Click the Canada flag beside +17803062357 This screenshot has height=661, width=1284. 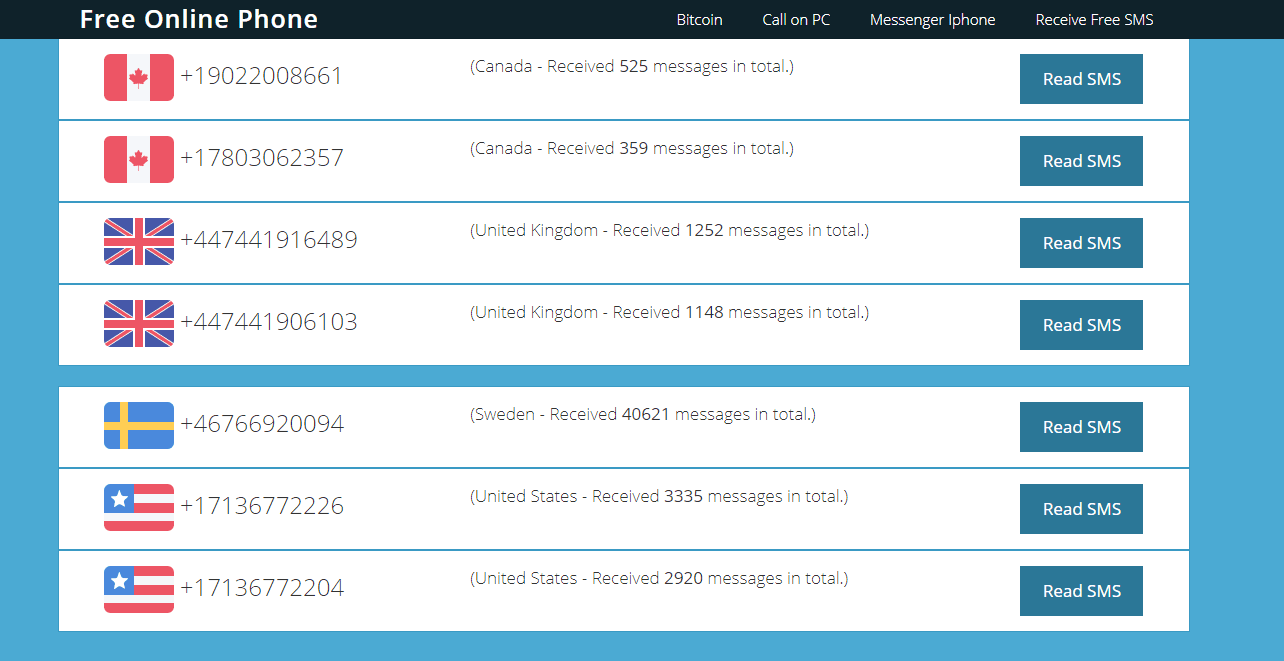point(138,159)
